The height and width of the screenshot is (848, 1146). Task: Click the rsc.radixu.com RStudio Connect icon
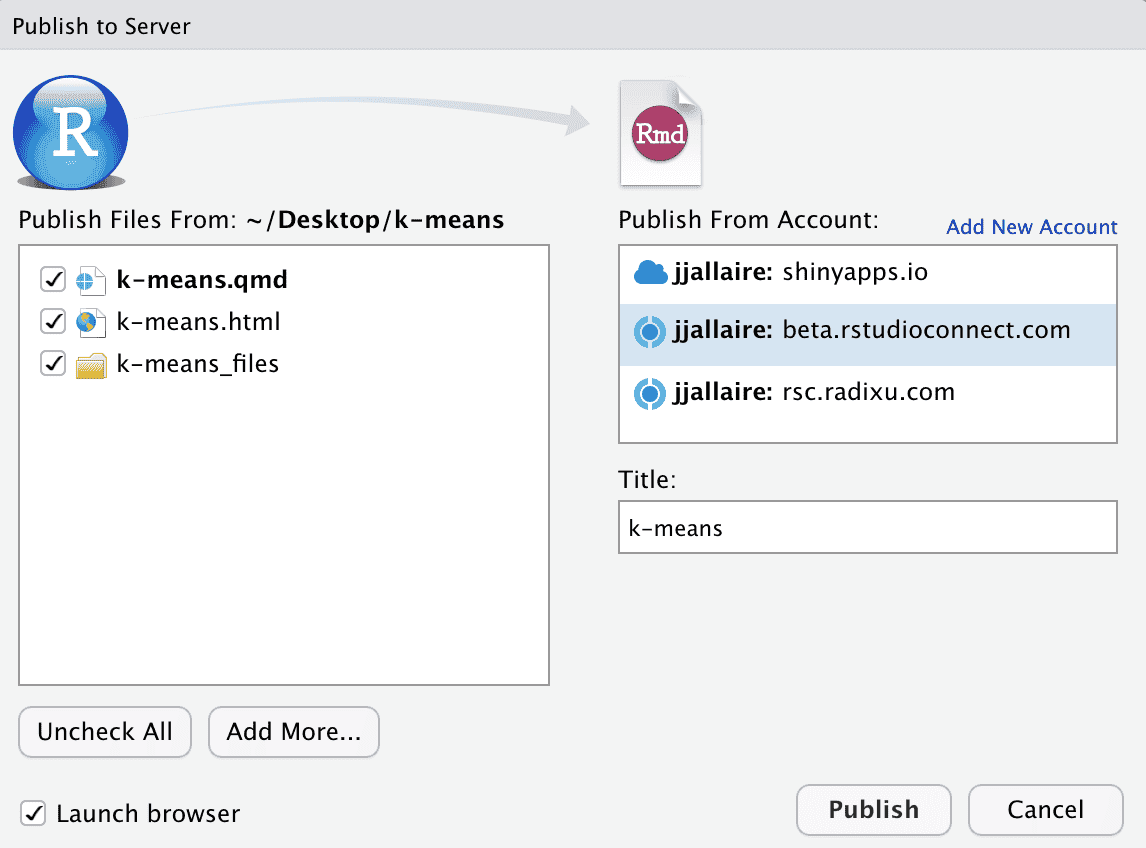tap(651, 392)
